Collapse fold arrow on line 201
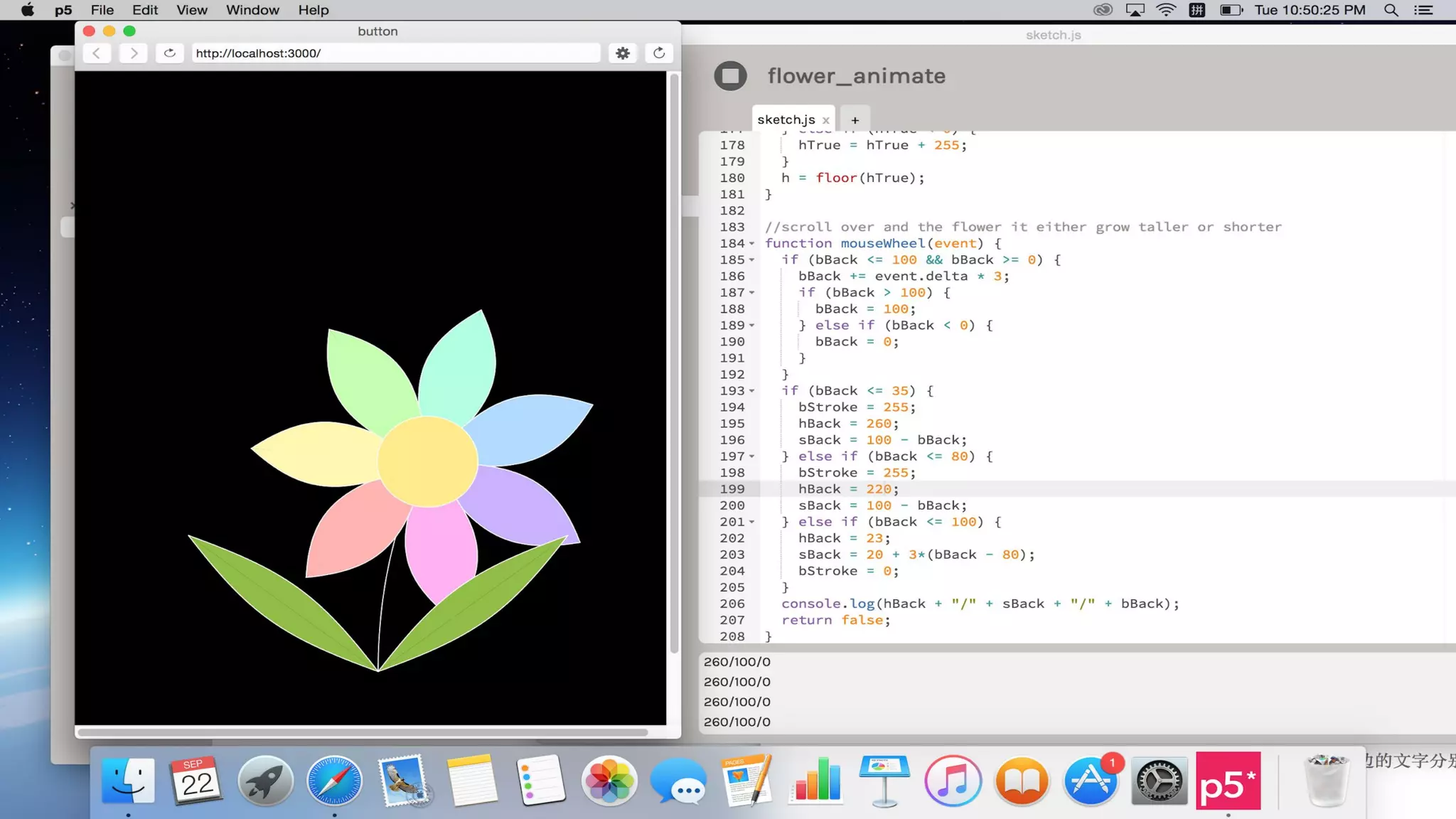 pyautogui.click(x=752, y=522)
